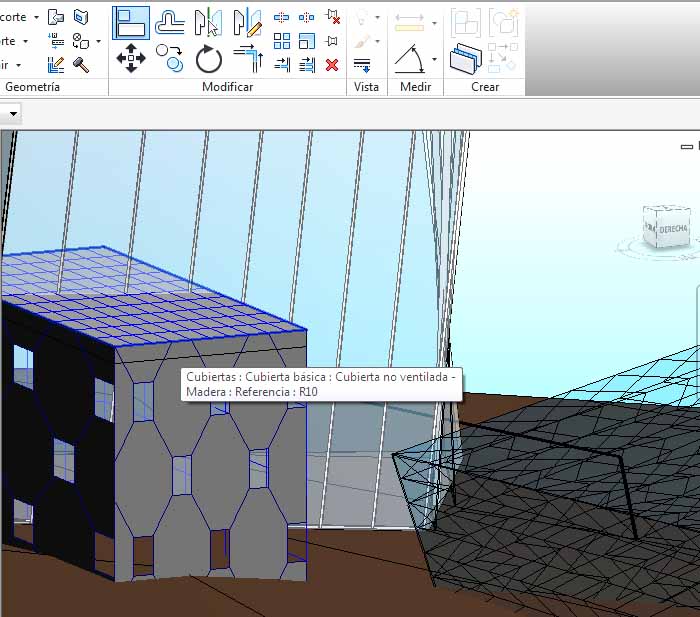Image resolution: width=700 pixels, height=617 pixels.
Task: Use the Mirror draw axis tool
Action: pos(247,21)
